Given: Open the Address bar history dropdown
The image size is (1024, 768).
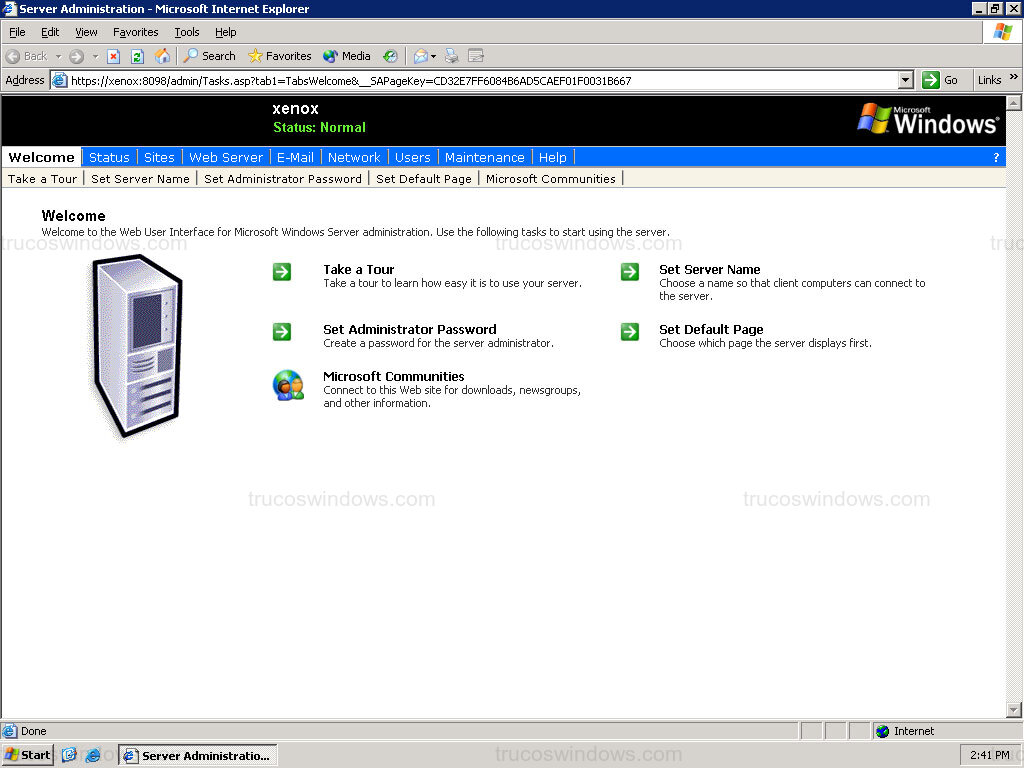Looking at the screenshot, I should pyautogui.click(x=904, y=80).
